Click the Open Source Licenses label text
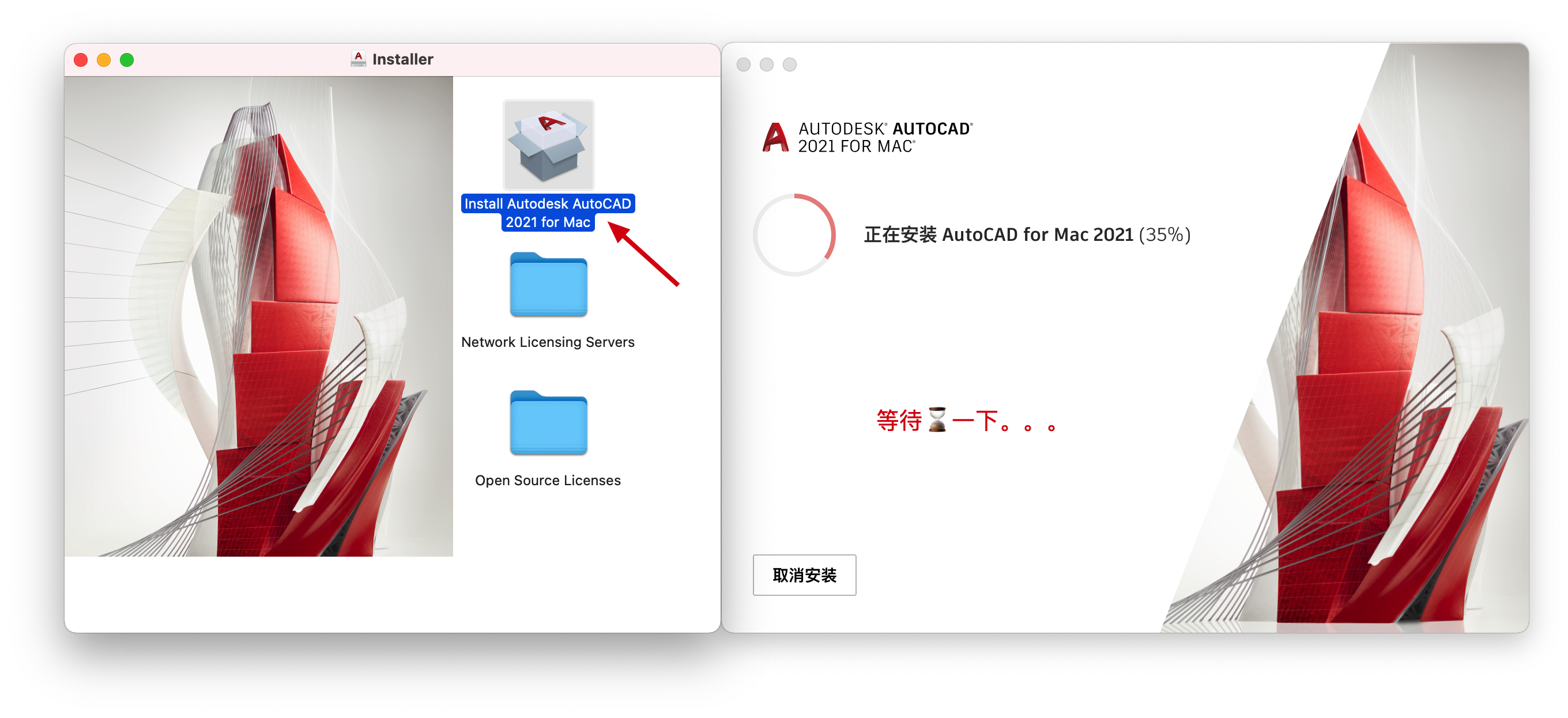Image resolution: width=1568 pixels, height=718 pixels. 548,480
